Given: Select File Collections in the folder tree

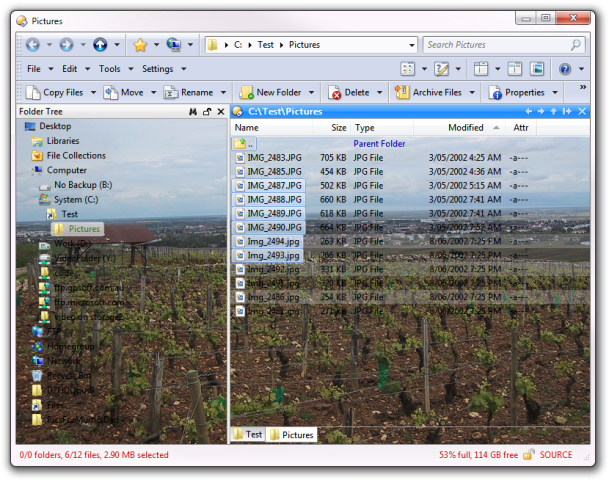Looking at the screenshot, I should (75, 156).
